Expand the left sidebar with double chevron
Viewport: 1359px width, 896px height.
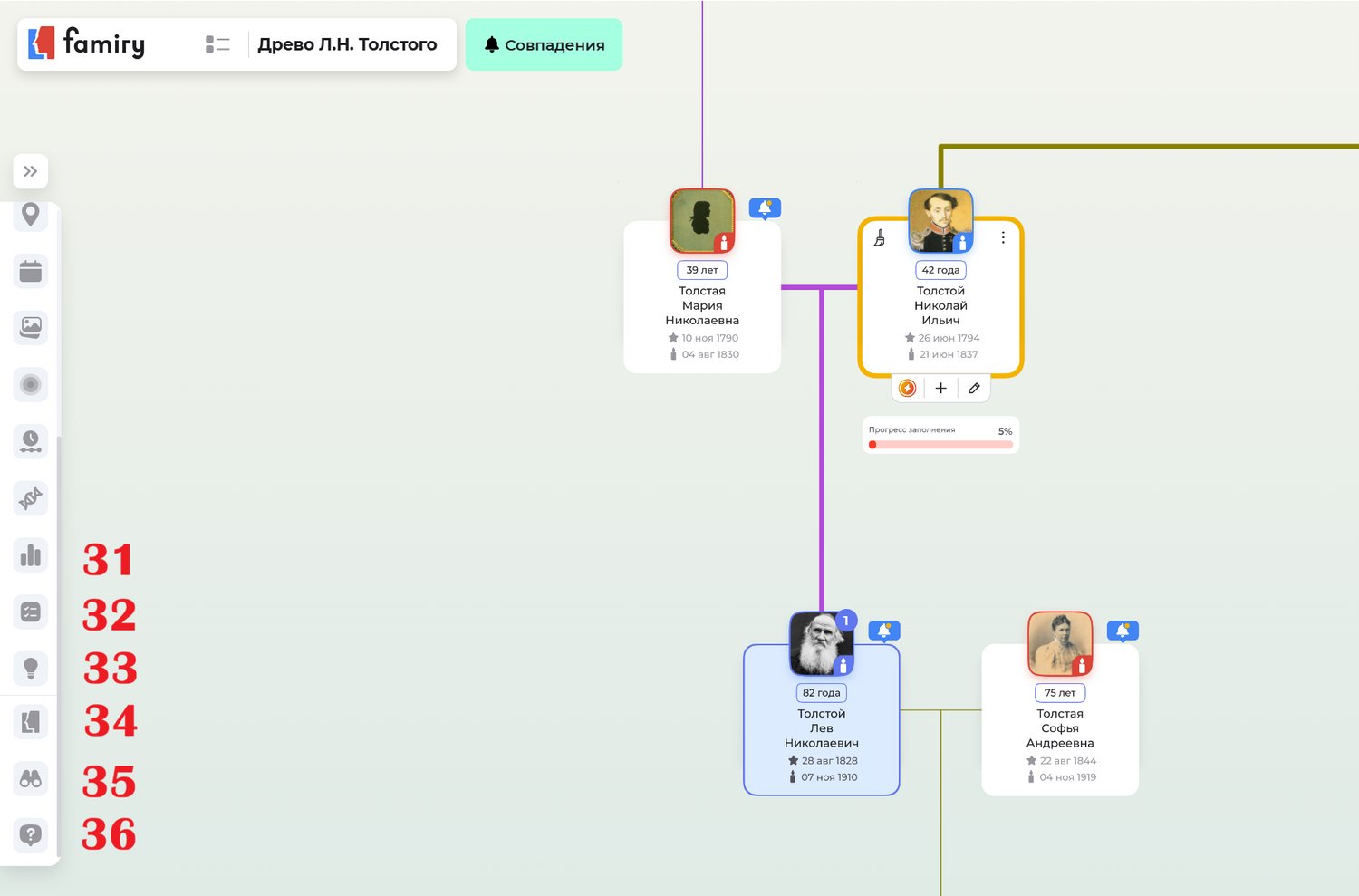(x=31, y=171)
